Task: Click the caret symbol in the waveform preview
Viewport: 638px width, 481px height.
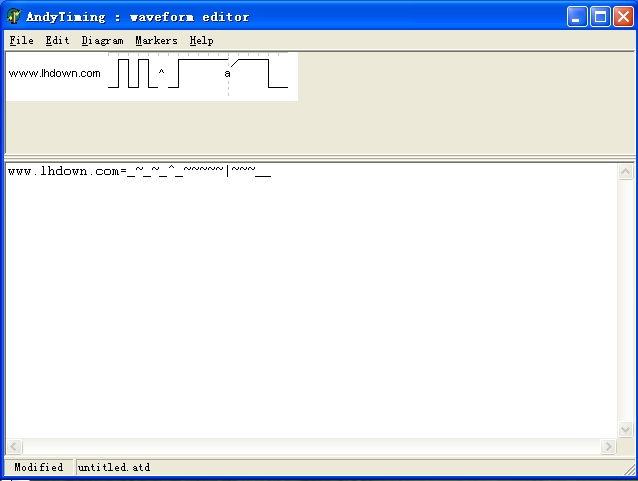Action: click(x=161, y=73)
